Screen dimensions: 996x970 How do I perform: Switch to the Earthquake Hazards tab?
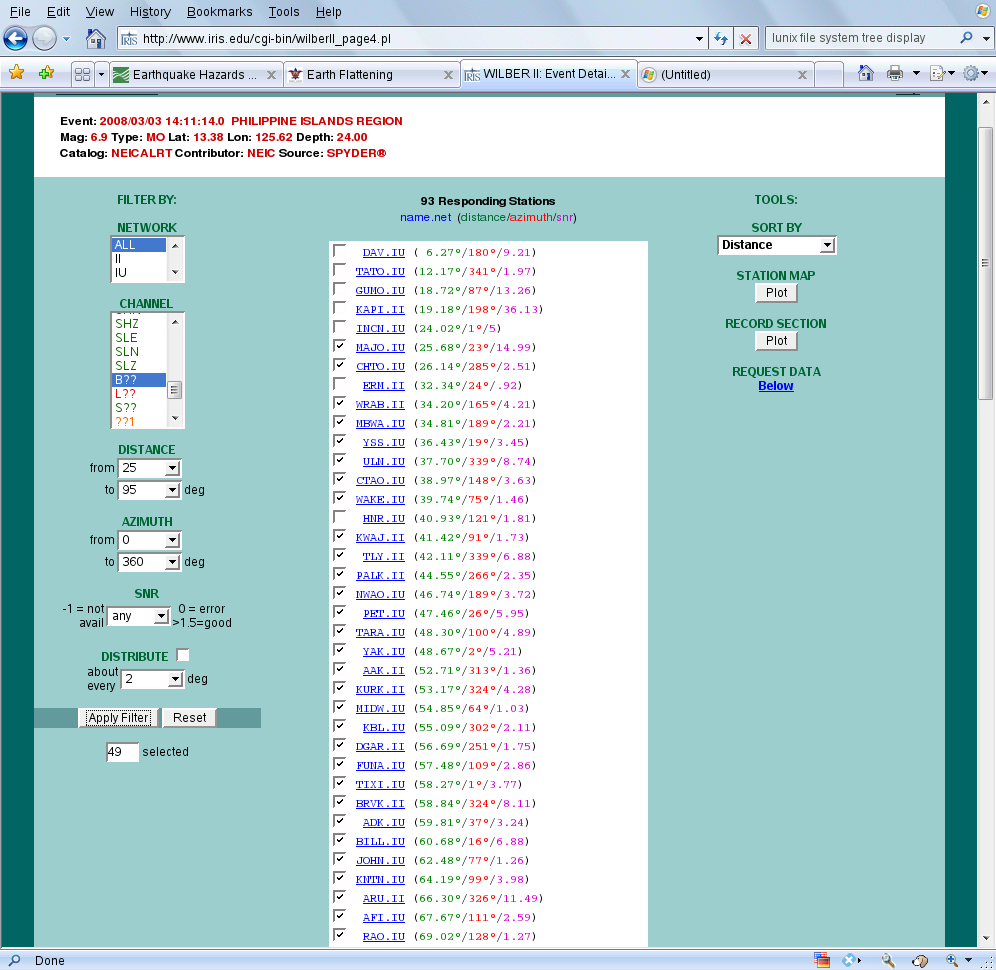194,75
